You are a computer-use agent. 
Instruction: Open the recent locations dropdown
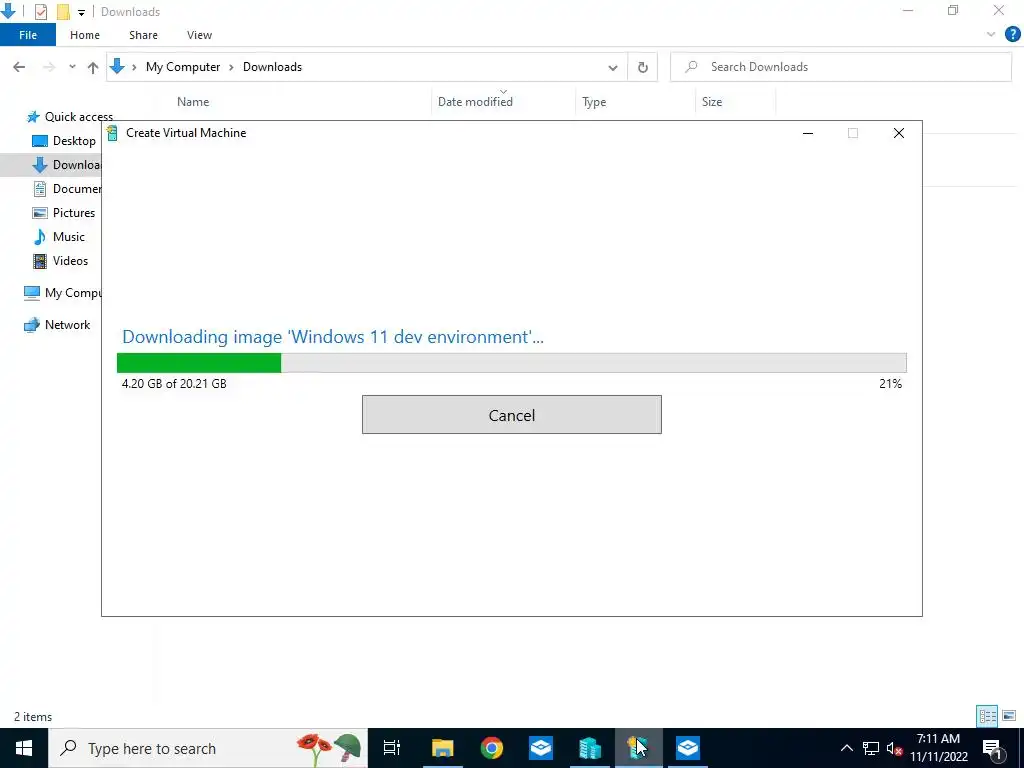pyautogui.click(x=72, y=67)
